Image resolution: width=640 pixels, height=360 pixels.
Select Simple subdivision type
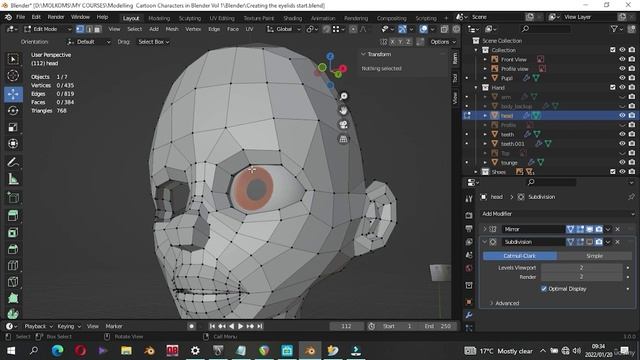594,256
